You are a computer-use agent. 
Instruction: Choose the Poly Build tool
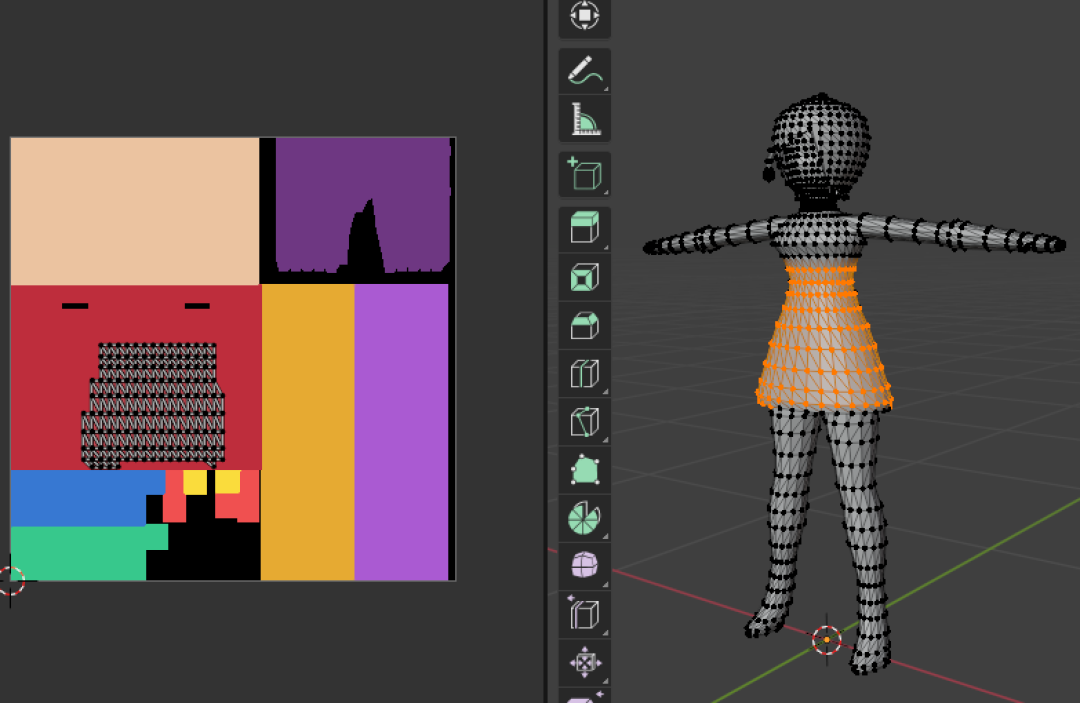coord(584,470)
